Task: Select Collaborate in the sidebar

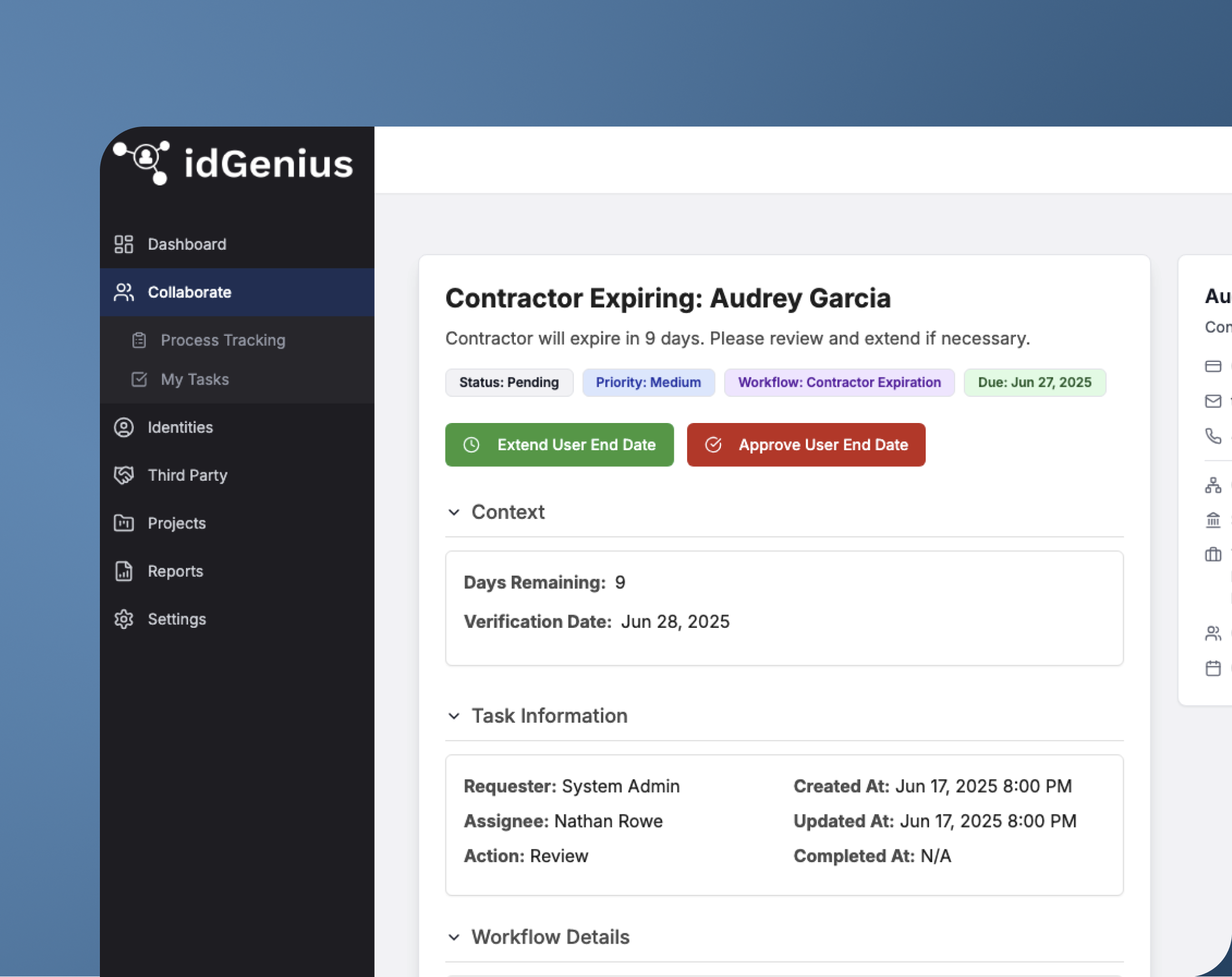Action: click(237, 292)
